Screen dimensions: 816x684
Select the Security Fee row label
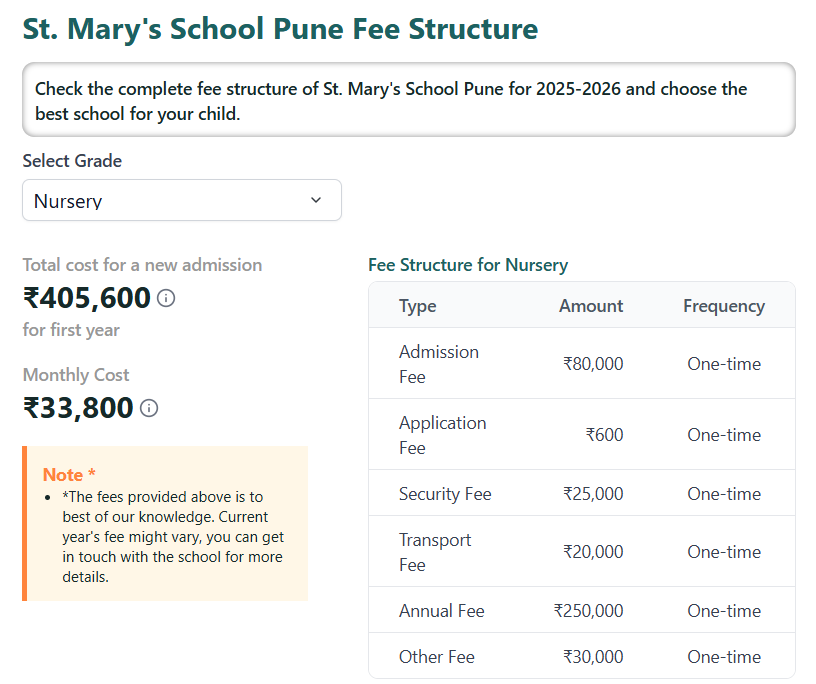coord(445,494)
